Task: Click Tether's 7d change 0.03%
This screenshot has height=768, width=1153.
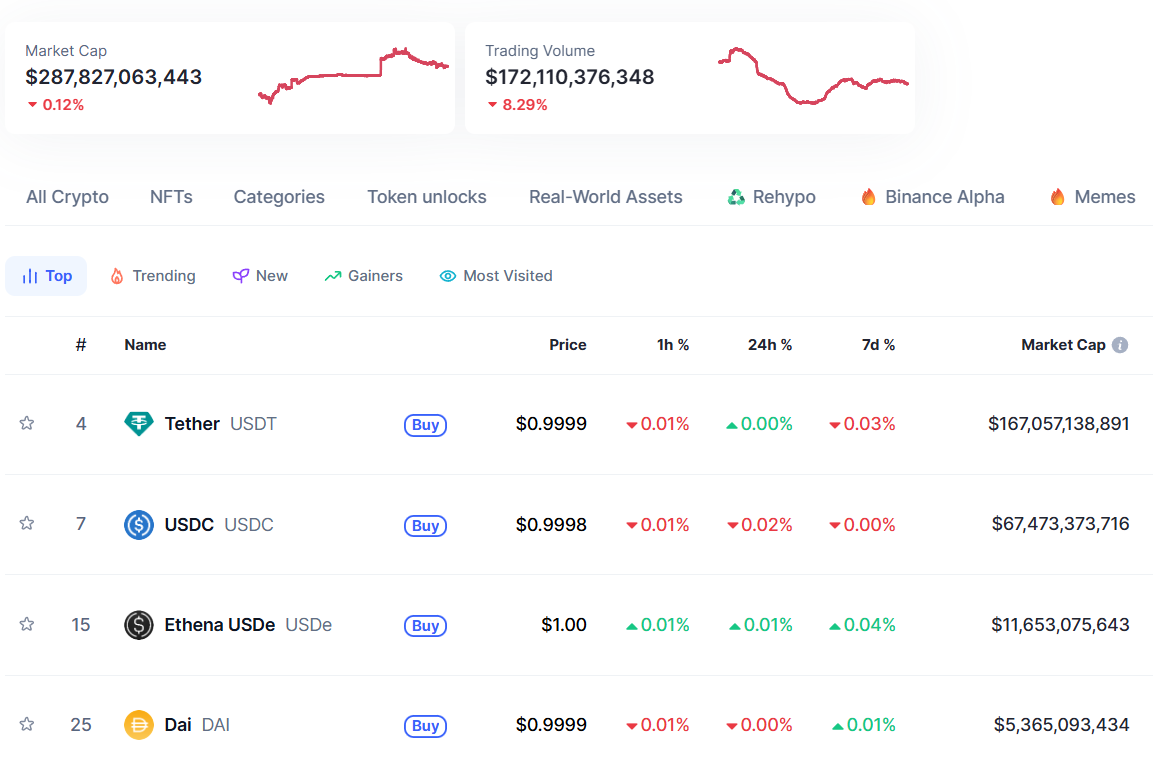Action: pos(863,424)
